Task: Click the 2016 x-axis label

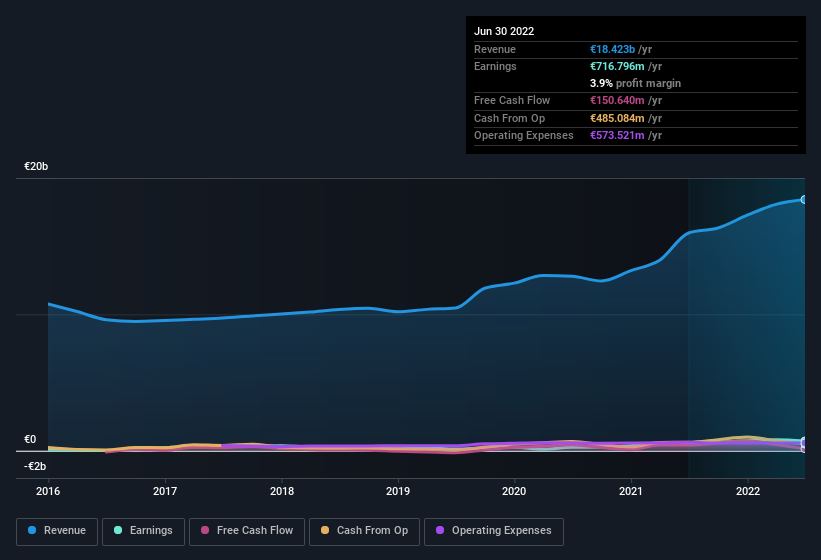Action: click(48, 491)
